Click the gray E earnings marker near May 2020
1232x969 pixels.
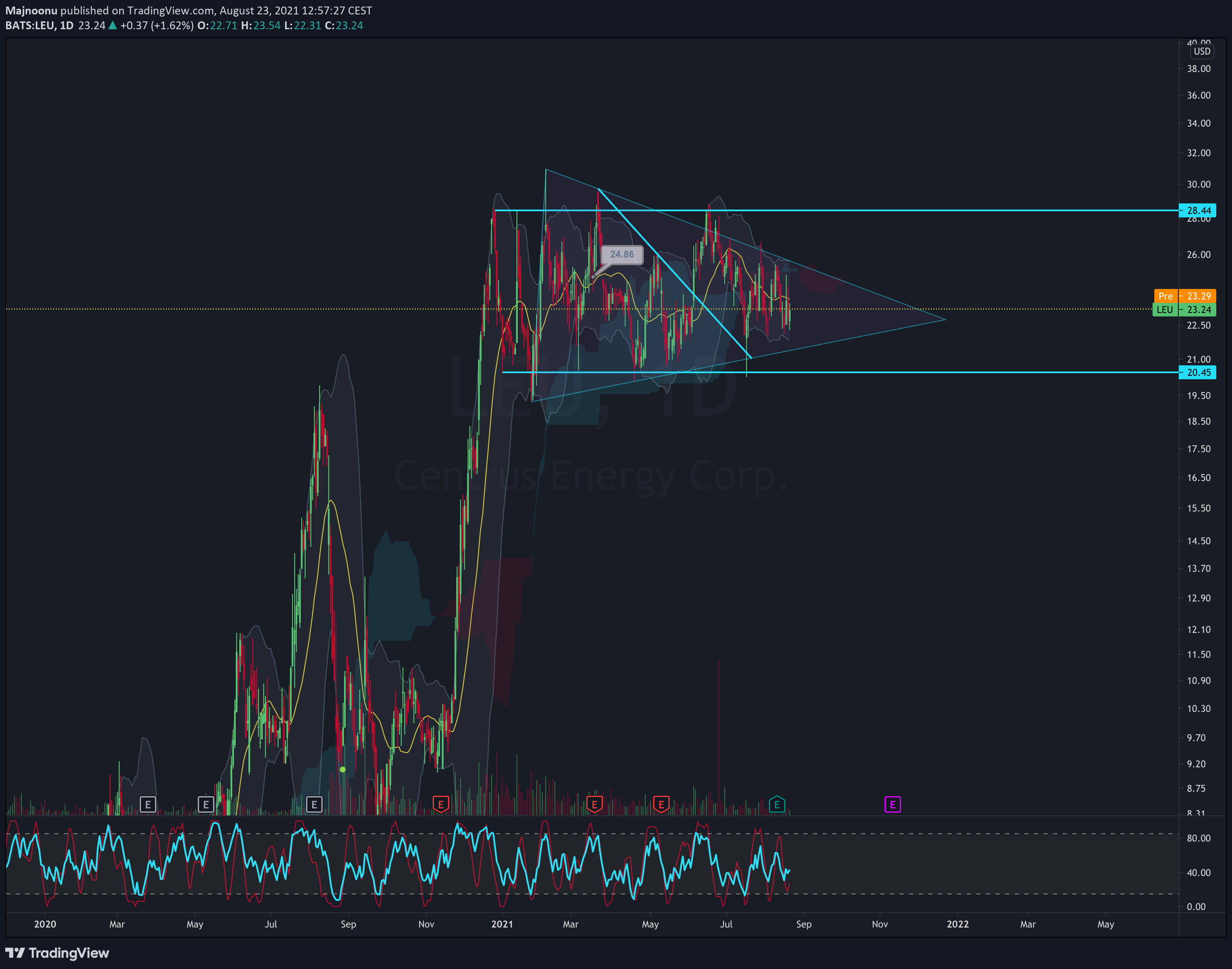click(206, 804)
